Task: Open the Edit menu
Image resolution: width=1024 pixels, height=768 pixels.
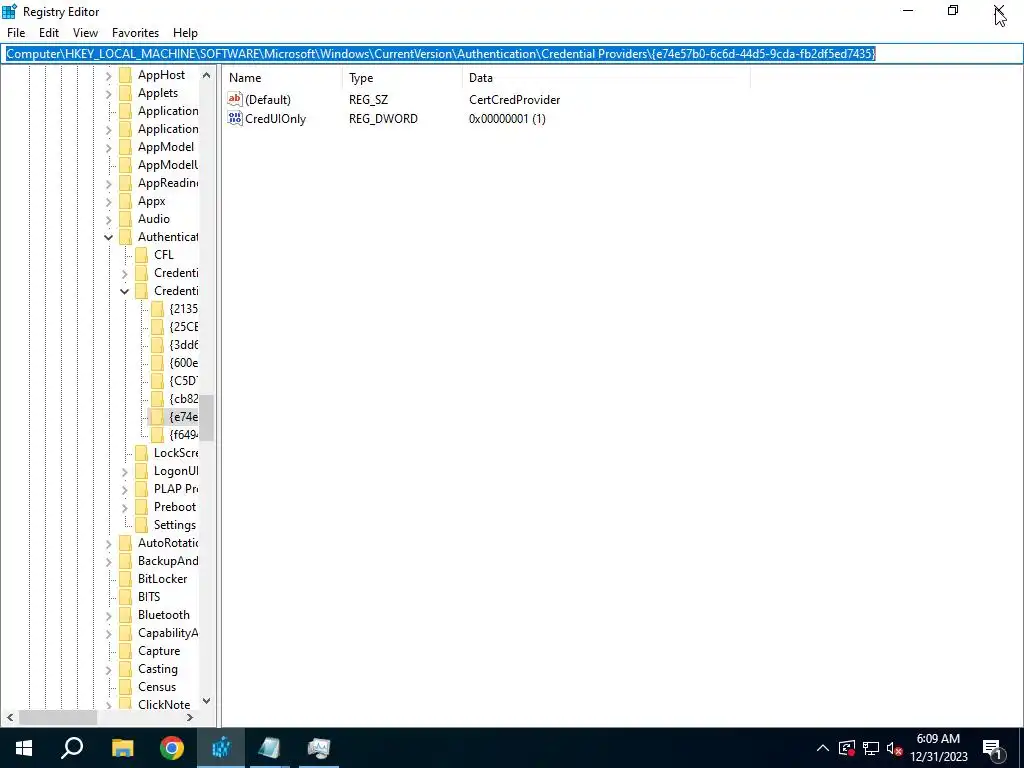Action: click(x=49, y=33)
